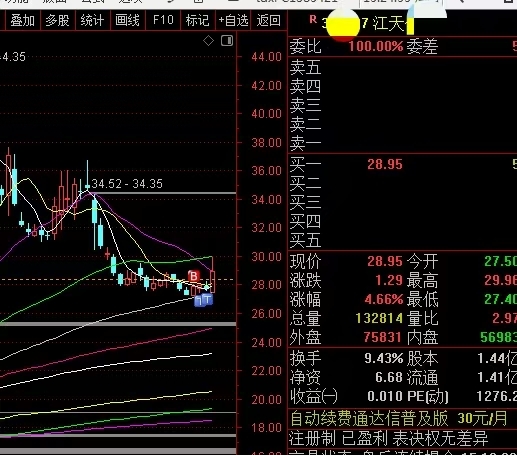Screen dimensions: 517x455
Task: Click the 卖五 order book row
Action: (403, 67)
